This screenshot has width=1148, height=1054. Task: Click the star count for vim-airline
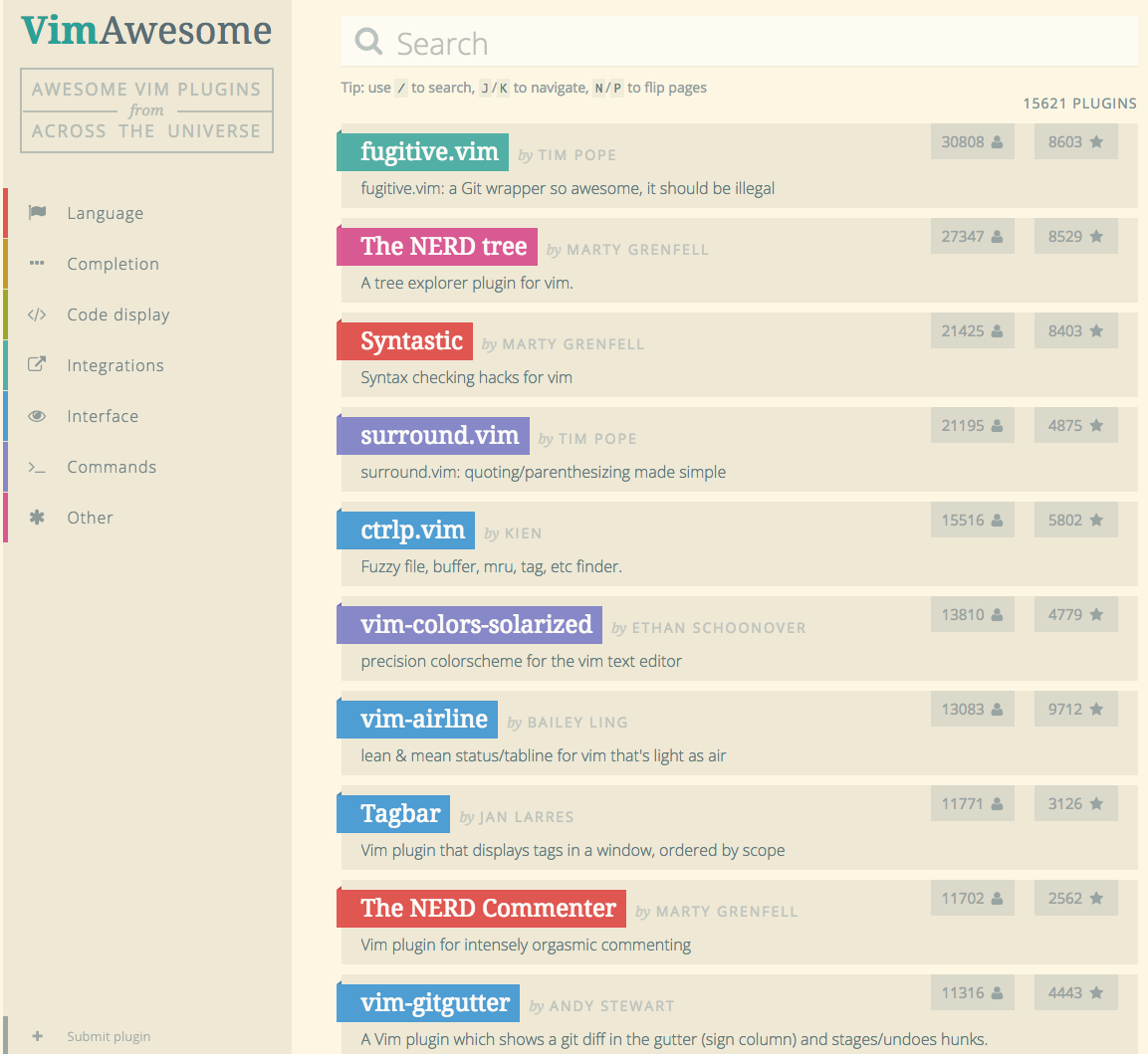click(1075, 709)
